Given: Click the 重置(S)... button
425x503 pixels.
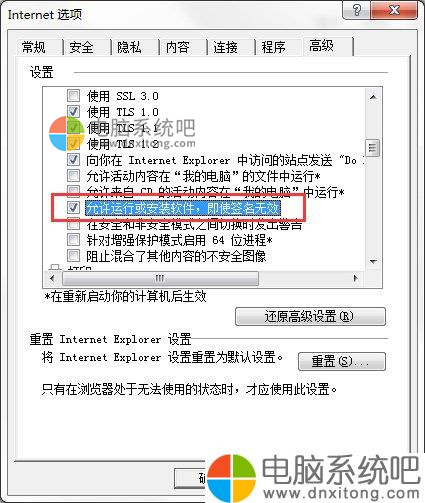Looking at the screenshot, I should coord(342,361).
